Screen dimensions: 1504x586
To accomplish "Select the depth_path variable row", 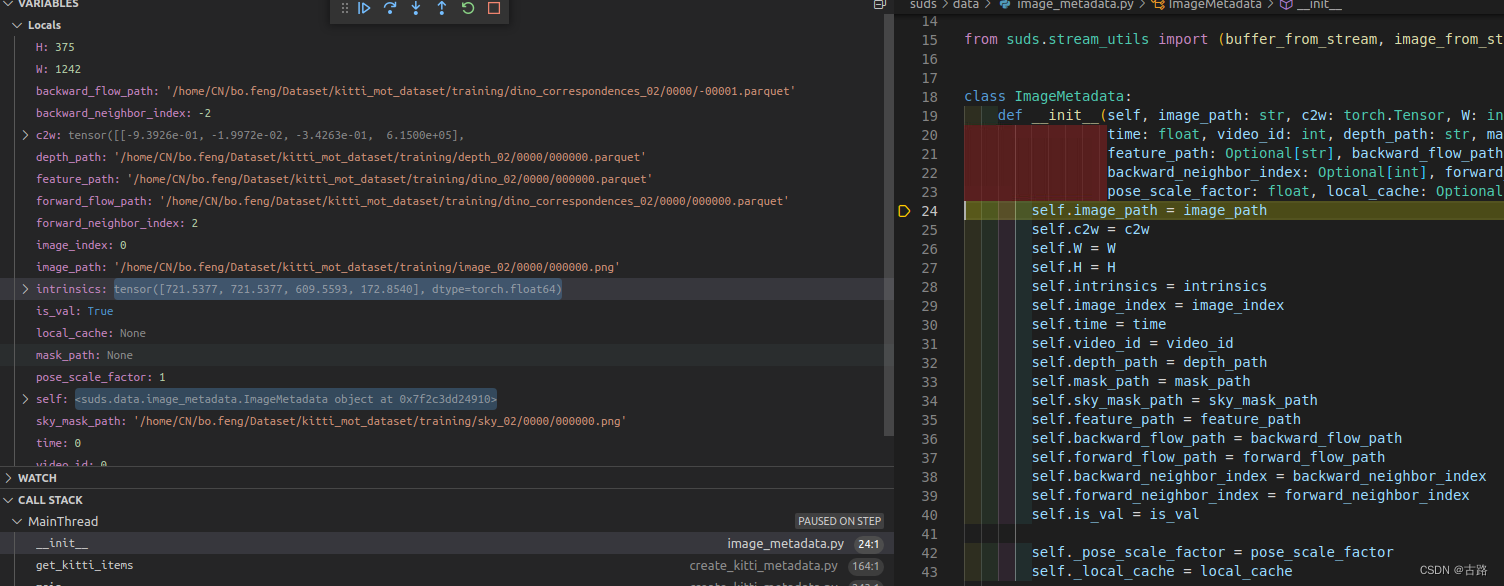I will (442, 157).
